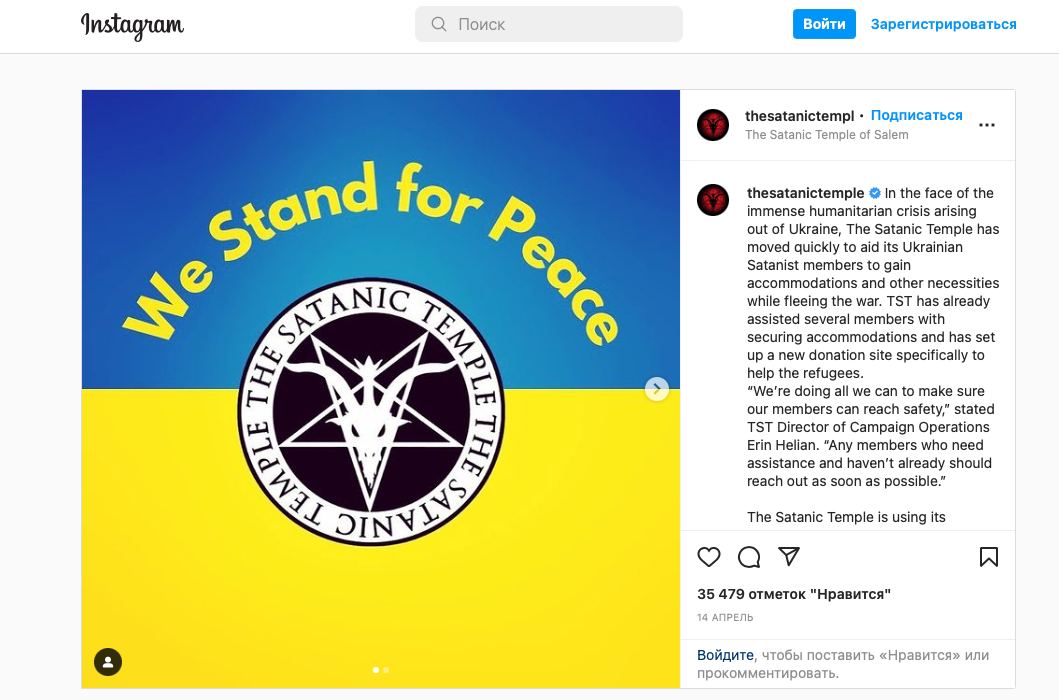Click avatar beside the caption text
The height and width of the screenshot is (700, 1059).
[x=713, y=200]
